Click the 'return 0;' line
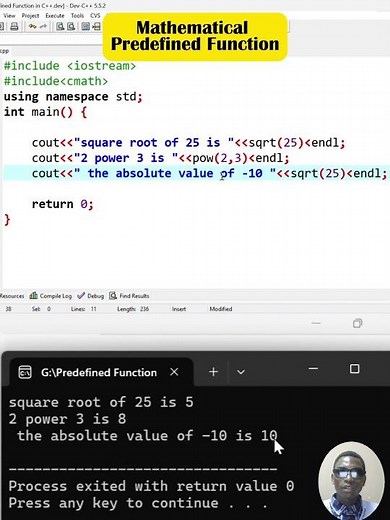Screen dimensions: 390x520 (x=63, y=204)
